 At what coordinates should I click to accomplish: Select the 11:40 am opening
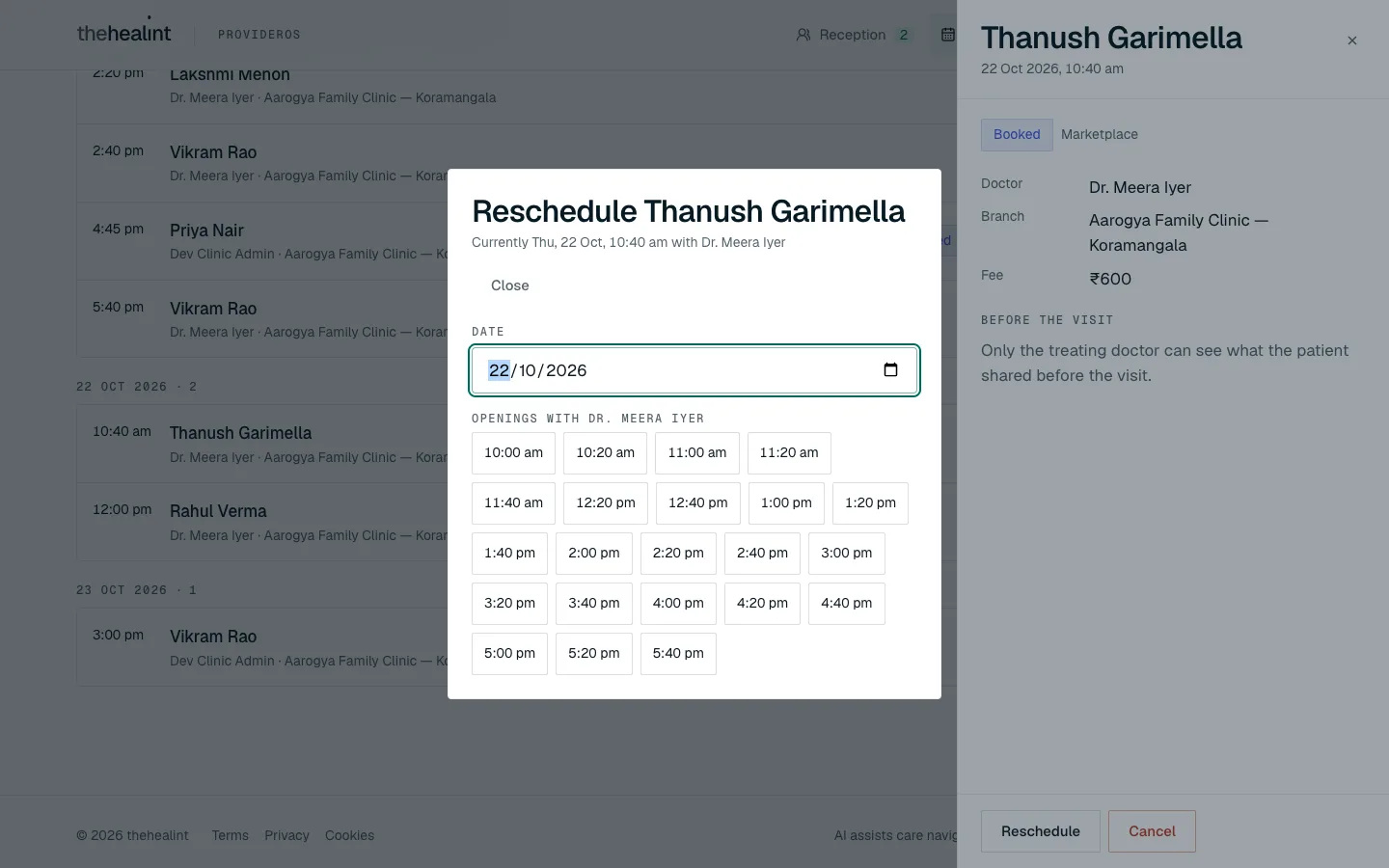point(513,503)
